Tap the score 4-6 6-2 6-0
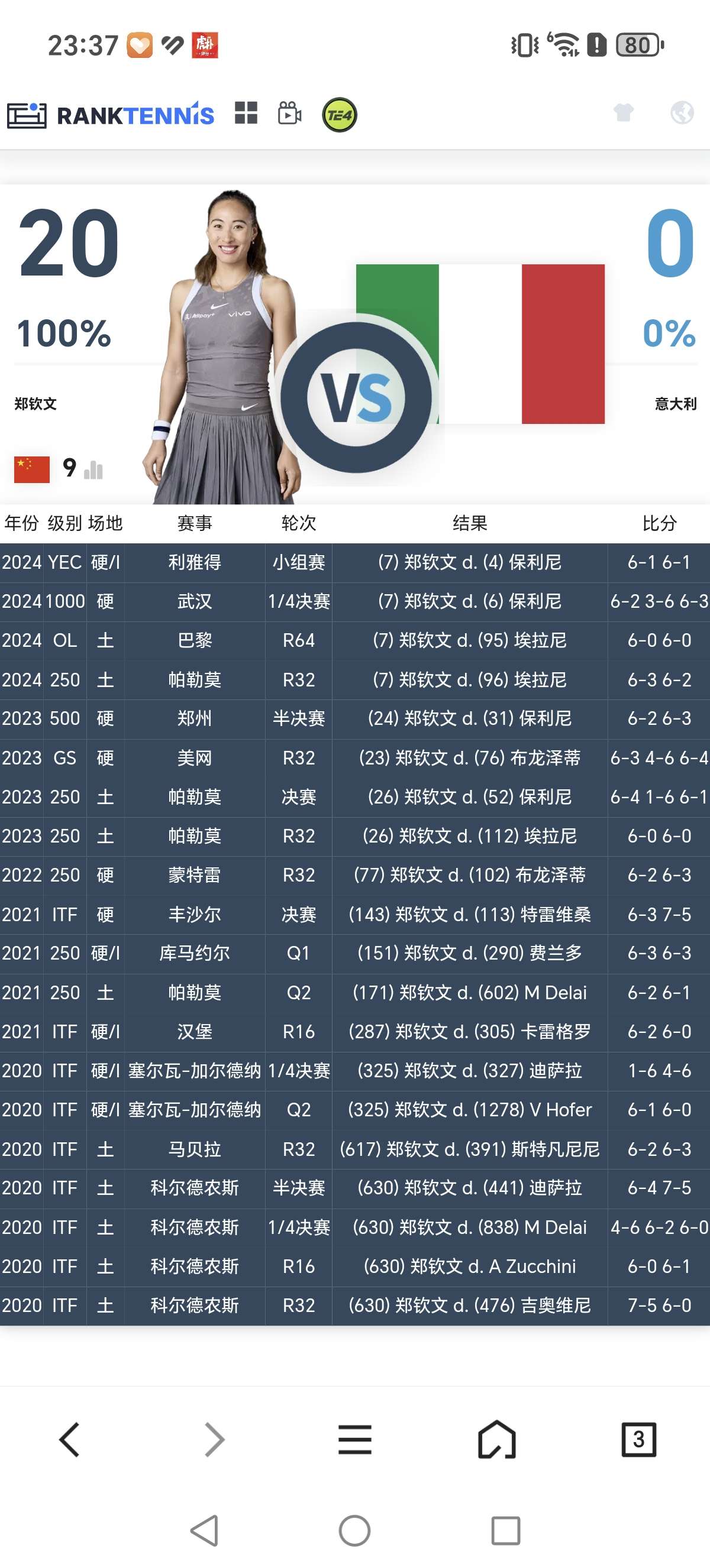 tap(660, 1227)
